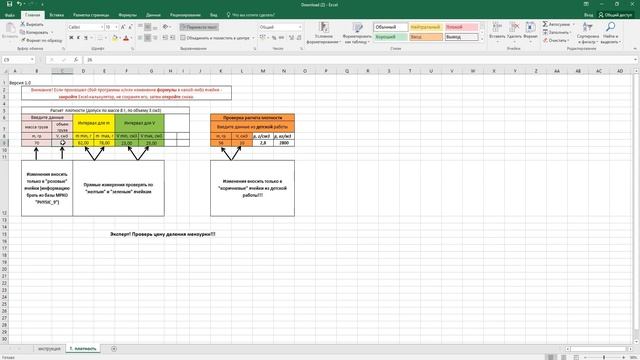640x360 pixels.
Task: Open Условное форматирование conditional formatting
Action: pyautogui.click(x=323, y=33)
